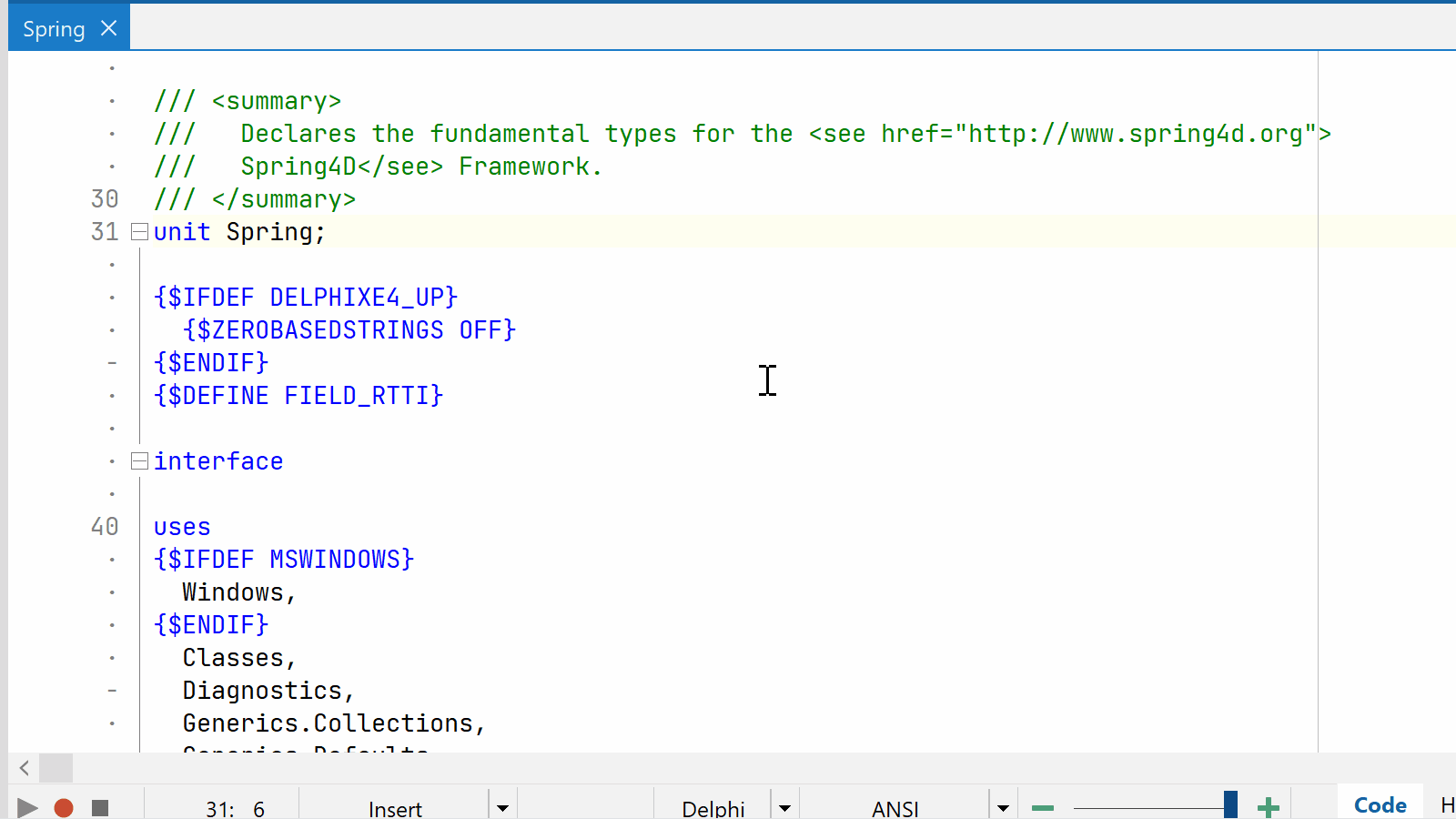Collapse the unit Spring fold marker
1456x819 pixels.
coord(139,232)
